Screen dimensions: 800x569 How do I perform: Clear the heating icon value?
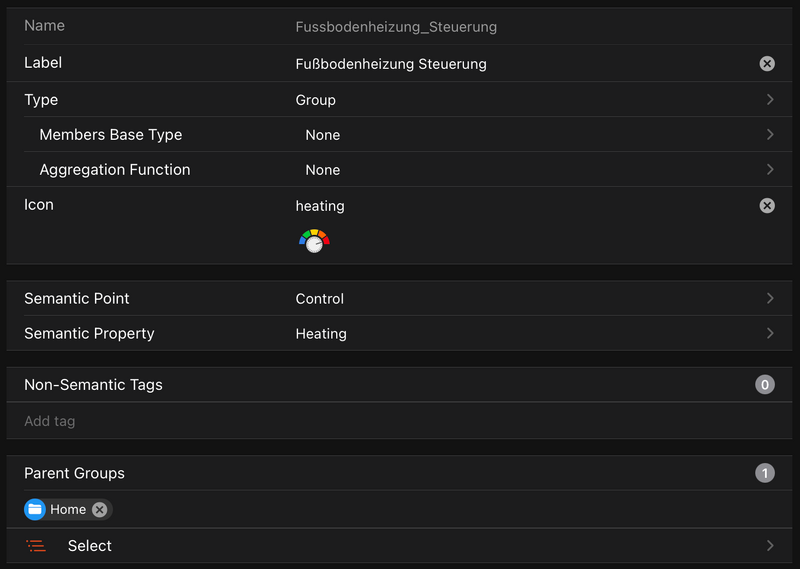(767, 206)
